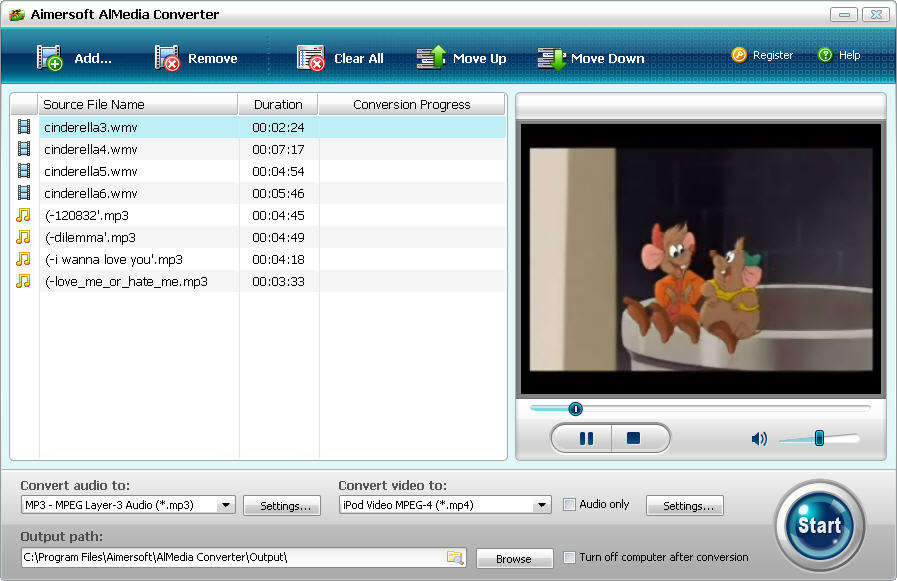Click the Remove file toolbar icon
Screen dimensions: 897x581
tap(167, 58)
